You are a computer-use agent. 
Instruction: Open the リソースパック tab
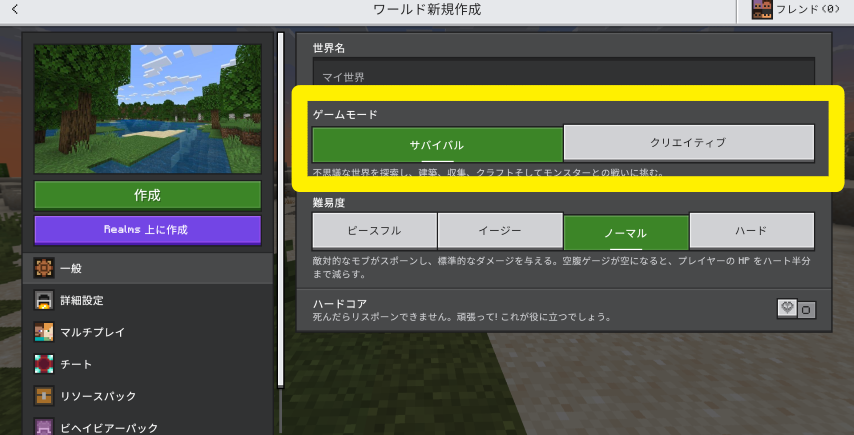point(148,396)
